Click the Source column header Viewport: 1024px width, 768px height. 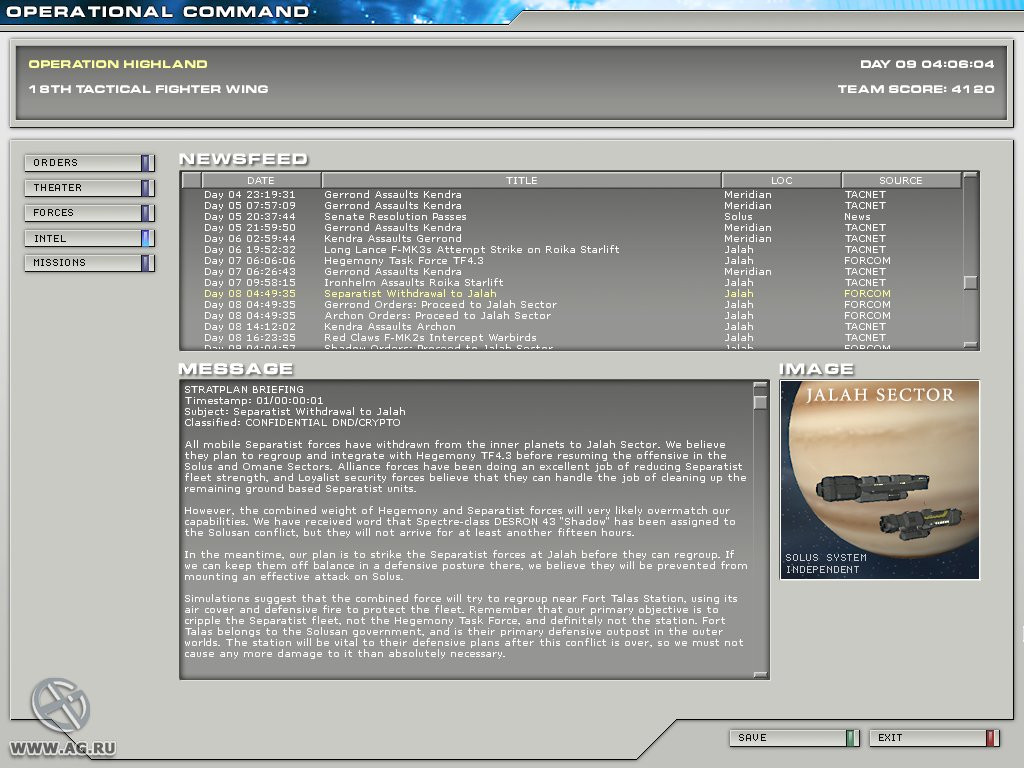pos(901,180)
